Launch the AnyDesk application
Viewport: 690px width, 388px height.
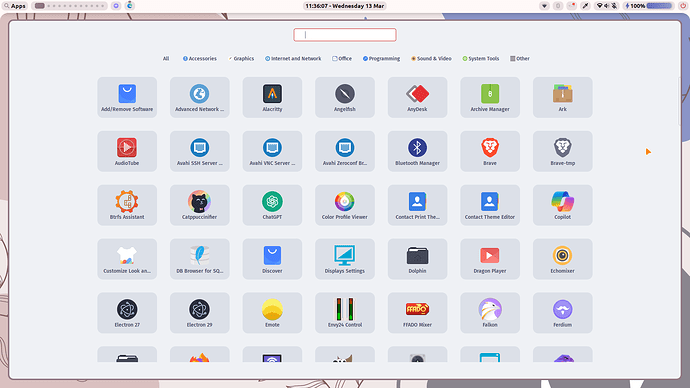(x=417, y=97)
